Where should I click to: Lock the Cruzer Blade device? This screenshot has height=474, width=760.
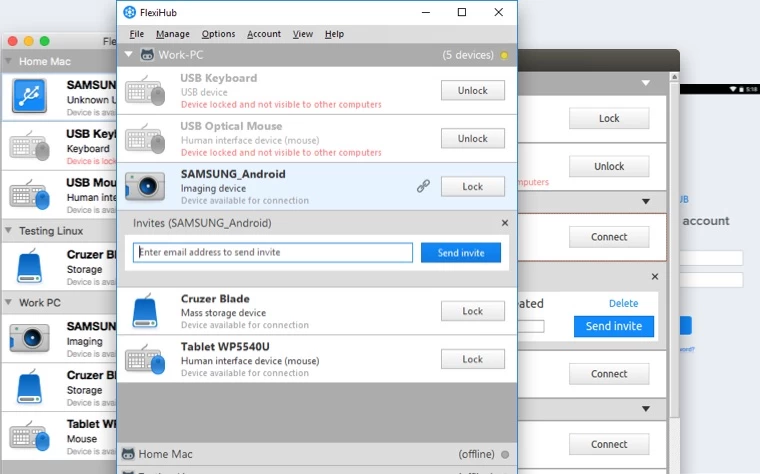pyautogui.click(x=473, y=311)
